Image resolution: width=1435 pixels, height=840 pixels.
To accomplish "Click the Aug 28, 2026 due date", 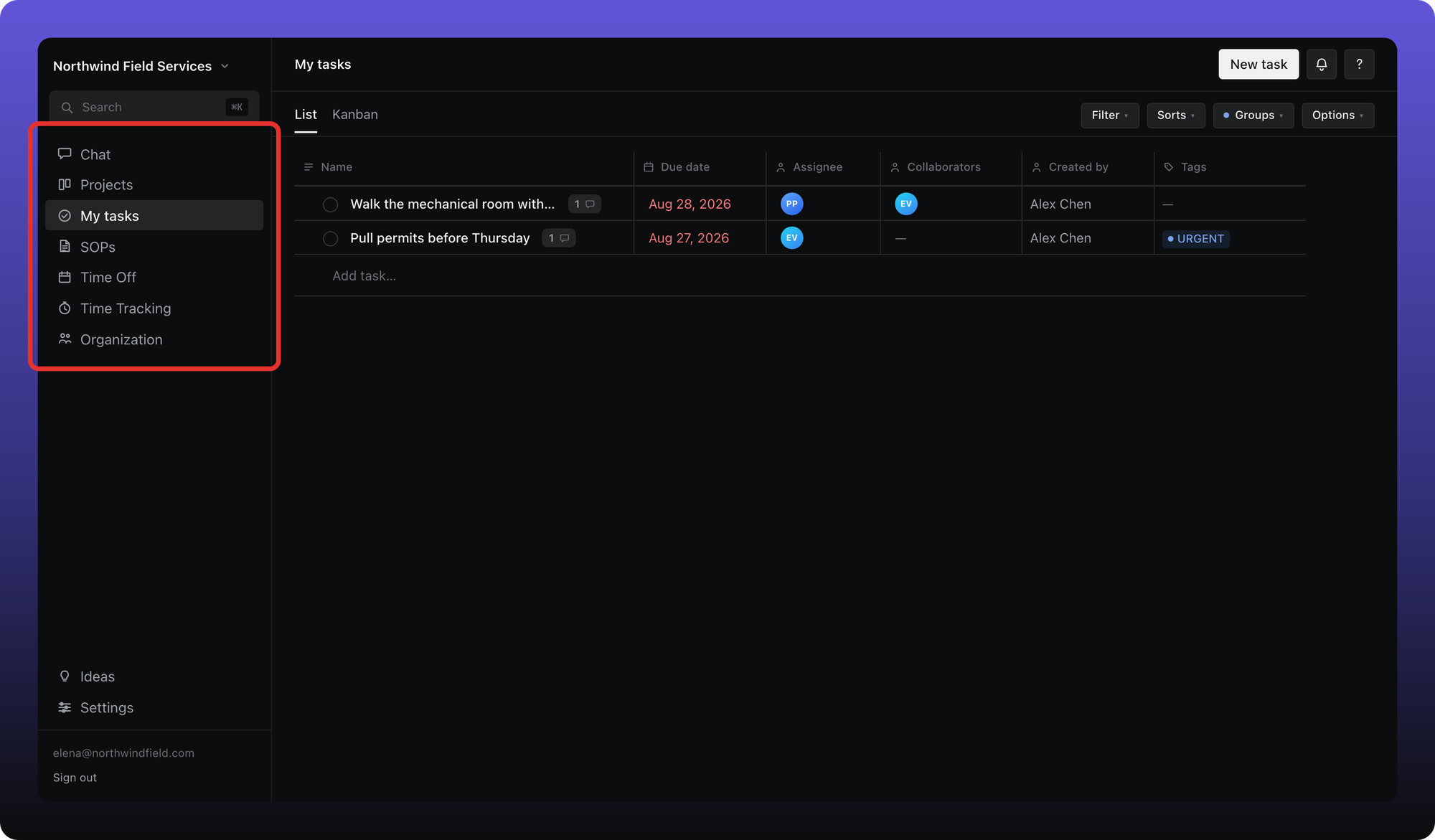I will [x=690, y=204].
